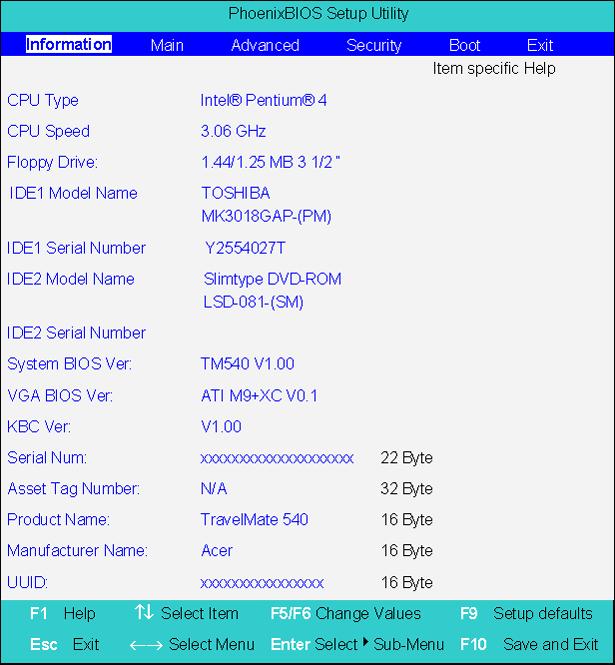Click '16 Byte' next to Manufacturer Name
The width and height of the screenshot is (615, 665).
coord(406,551)
